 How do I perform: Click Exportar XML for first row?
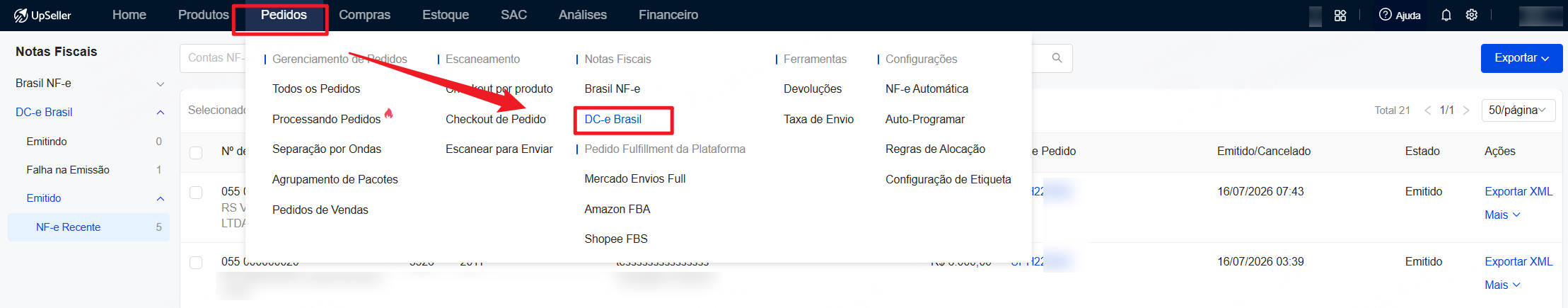(x=1518, y=192)
